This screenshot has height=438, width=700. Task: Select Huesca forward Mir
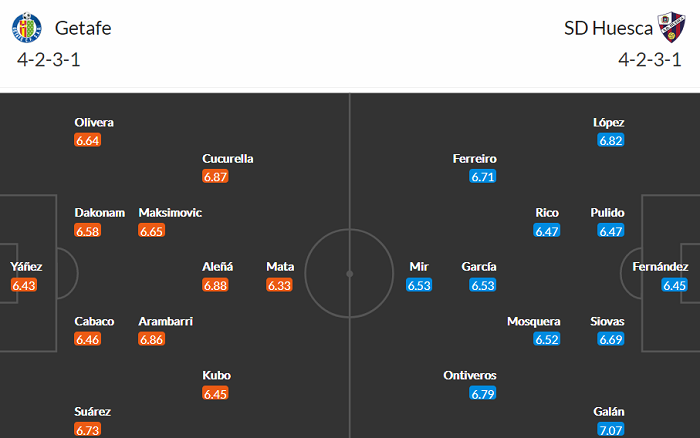[x=419, y=267]
